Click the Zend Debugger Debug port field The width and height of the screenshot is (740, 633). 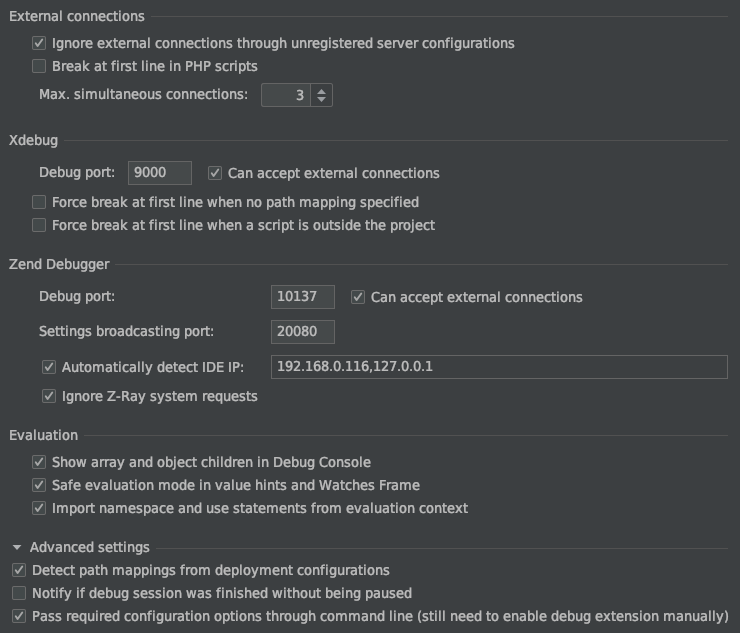[302, 297]
